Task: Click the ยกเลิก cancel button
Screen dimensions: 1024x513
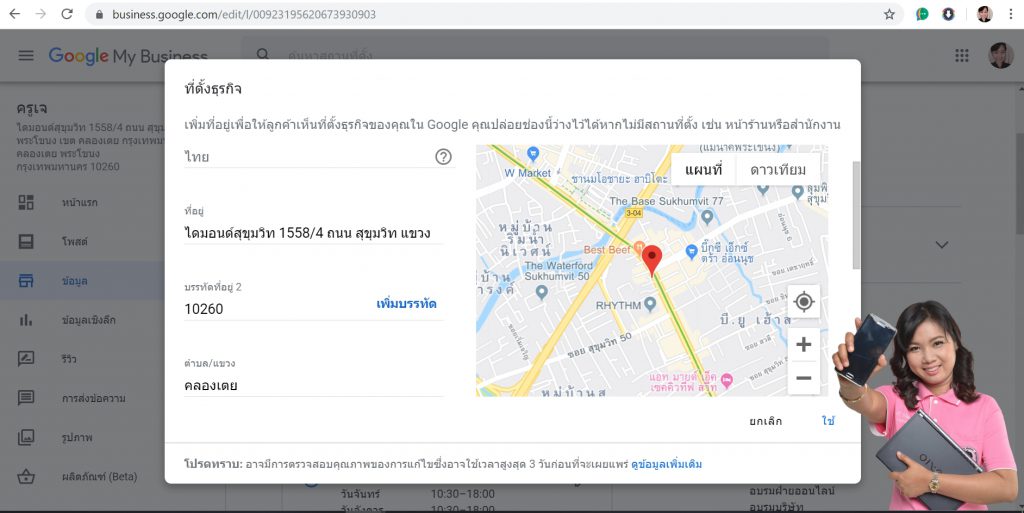Action: [x=765, y=421]
